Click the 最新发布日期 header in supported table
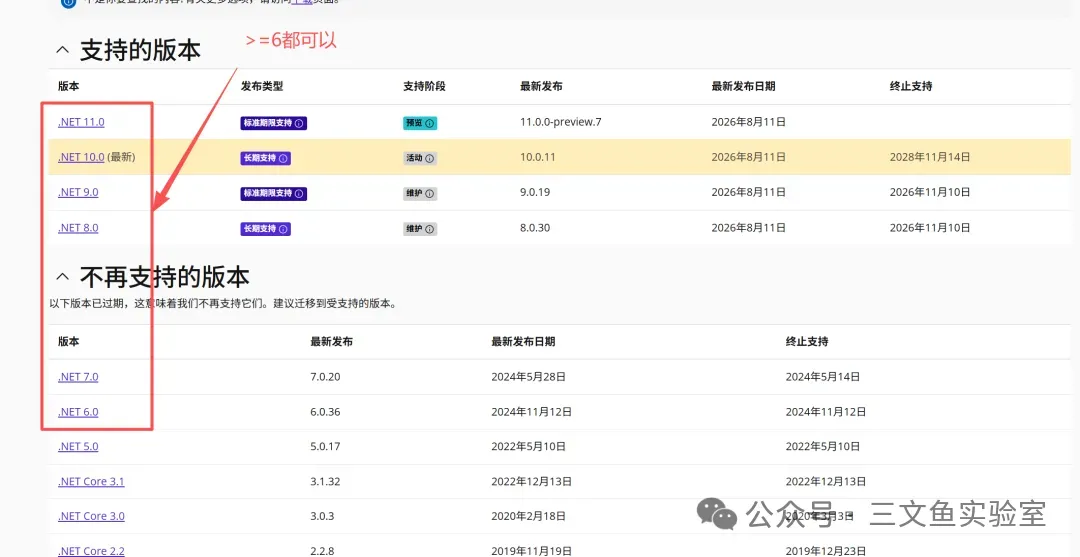Image resolution: width=1080 pixels, height=557 pixels. tap(743, 86)
